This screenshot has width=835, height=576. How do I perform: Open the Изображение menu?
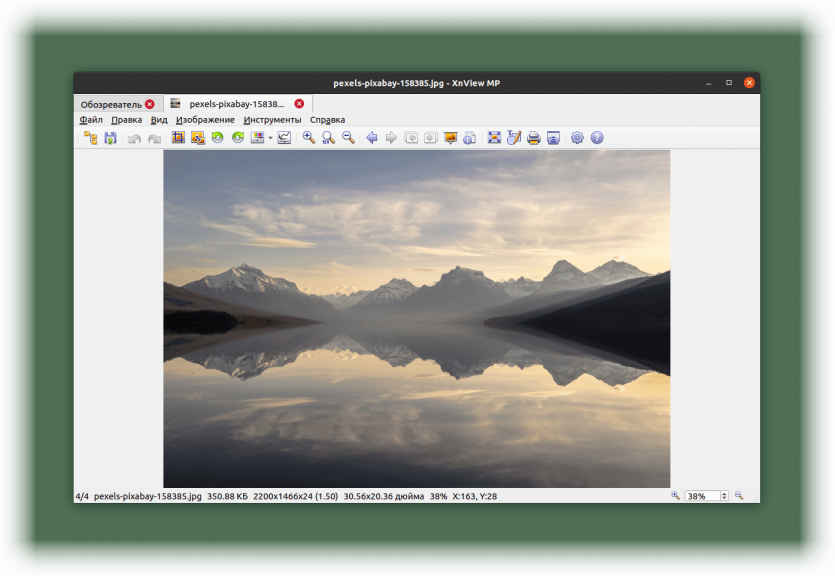click(205, 120)
